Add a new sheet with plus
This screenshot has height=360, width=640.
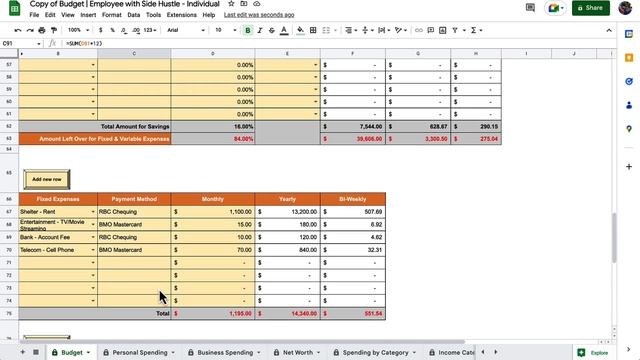pos(22,352)
